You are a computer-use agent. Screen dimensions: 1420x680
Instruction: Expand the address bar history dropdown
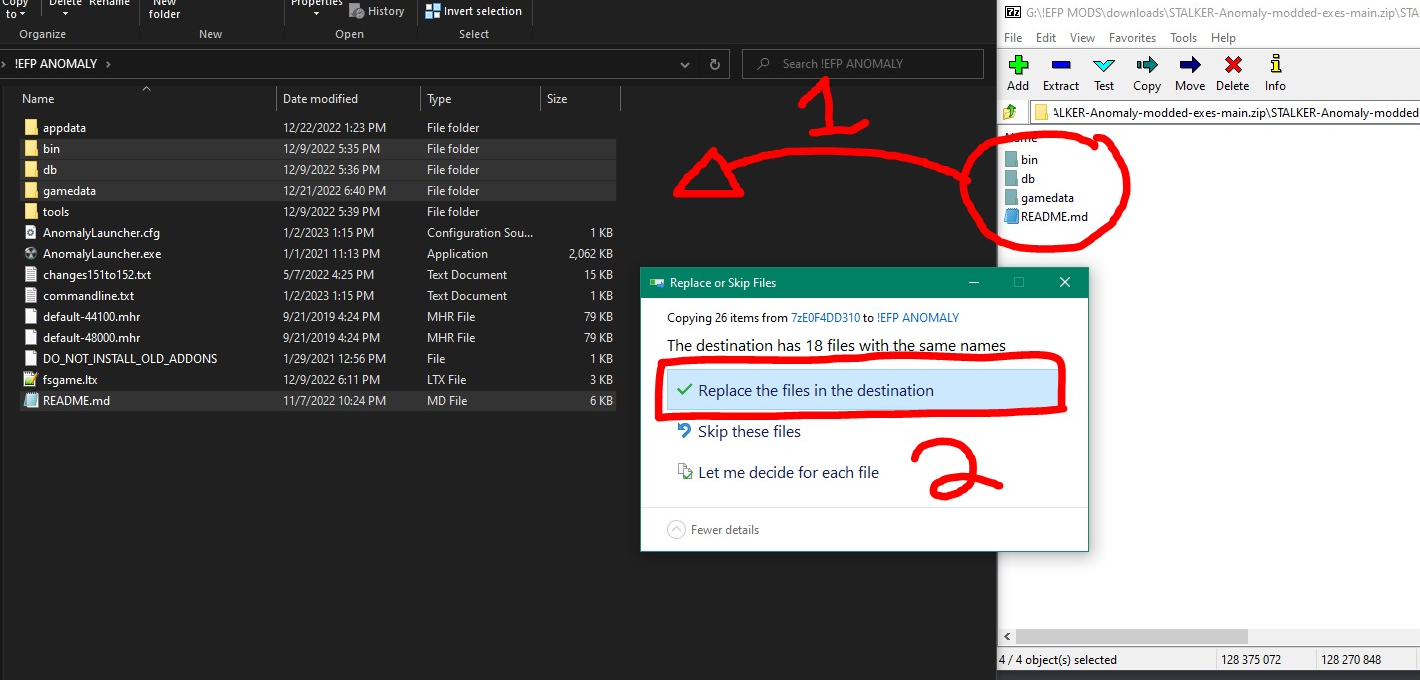pos(685,64)
